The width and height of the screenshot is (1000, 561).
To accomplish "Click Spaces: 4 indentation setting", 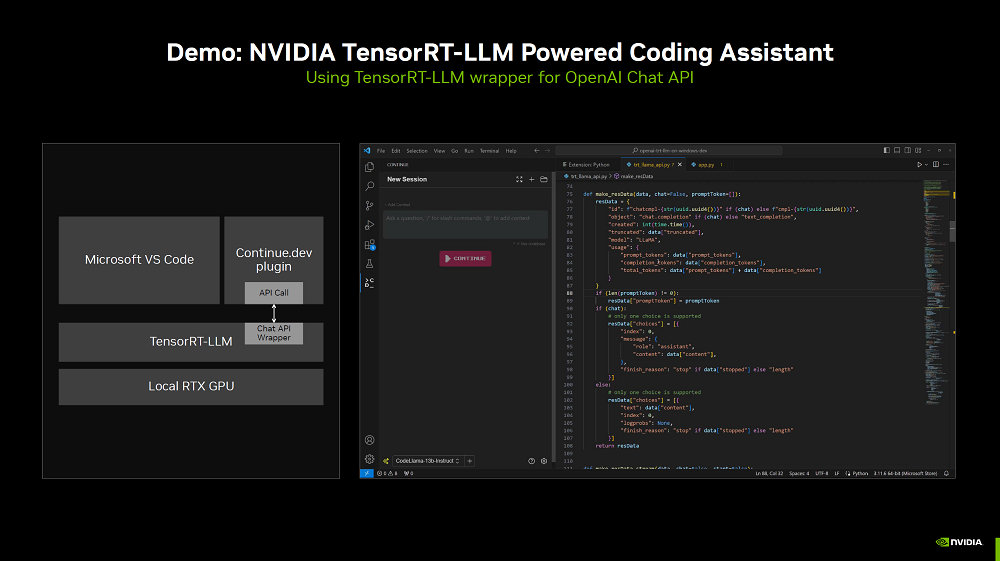I will [799, 474].
